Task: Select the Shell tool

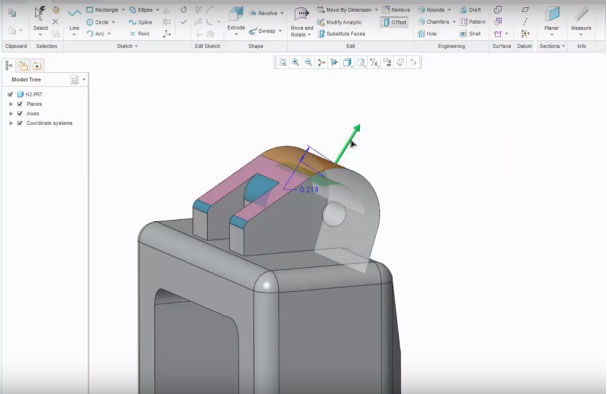Action: [470, 34]
